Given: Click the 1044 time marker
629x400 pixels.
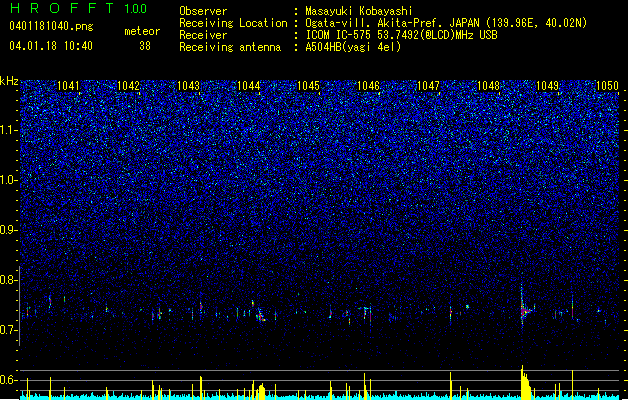Looking at the screenshot, I should pyautogui.click(x=249, y=86).
